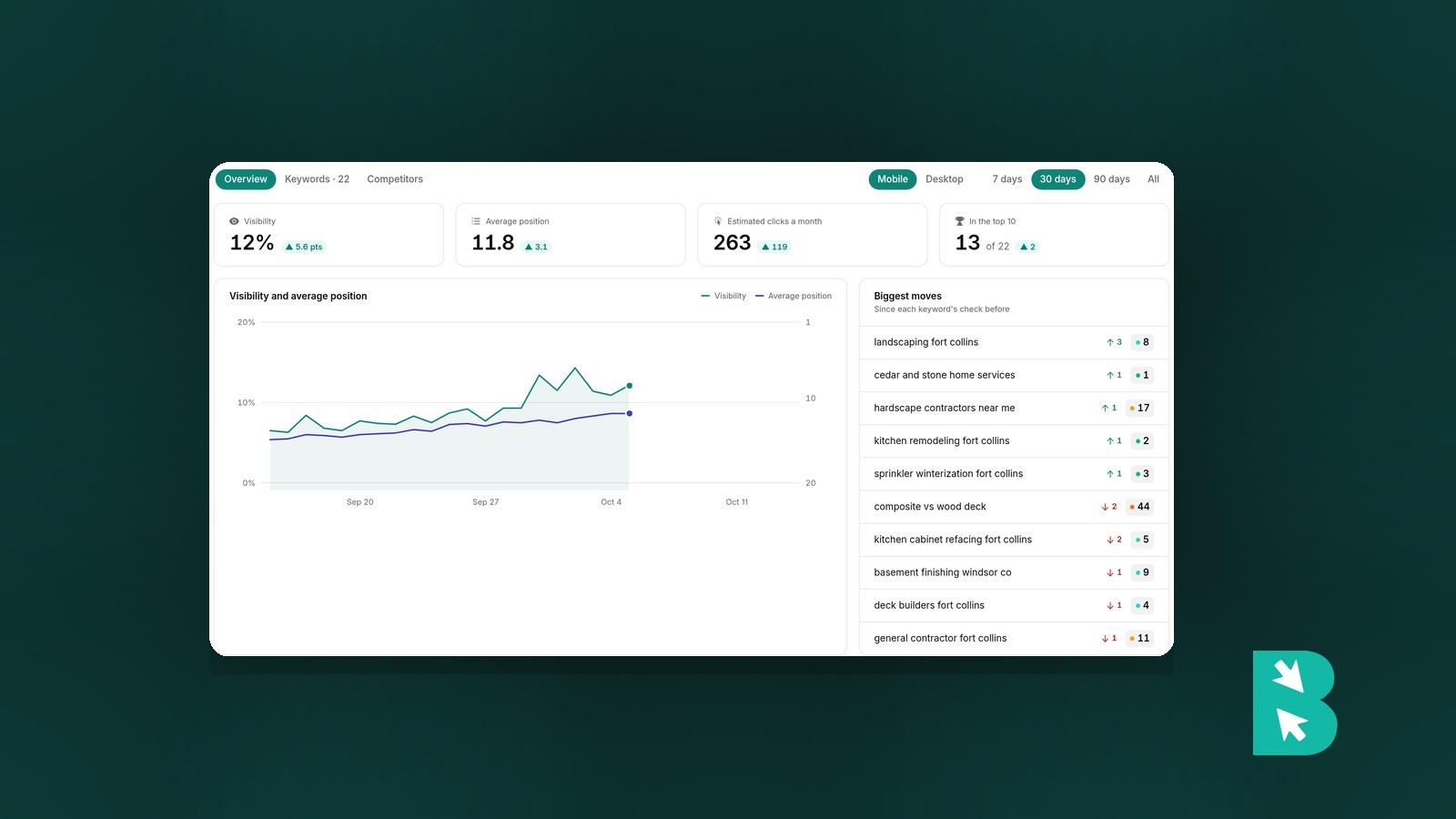This screenshot has height=819, width=1456.
Task: Click the Average position list icon
Action: pyautogui.click(x=476, y=221)
